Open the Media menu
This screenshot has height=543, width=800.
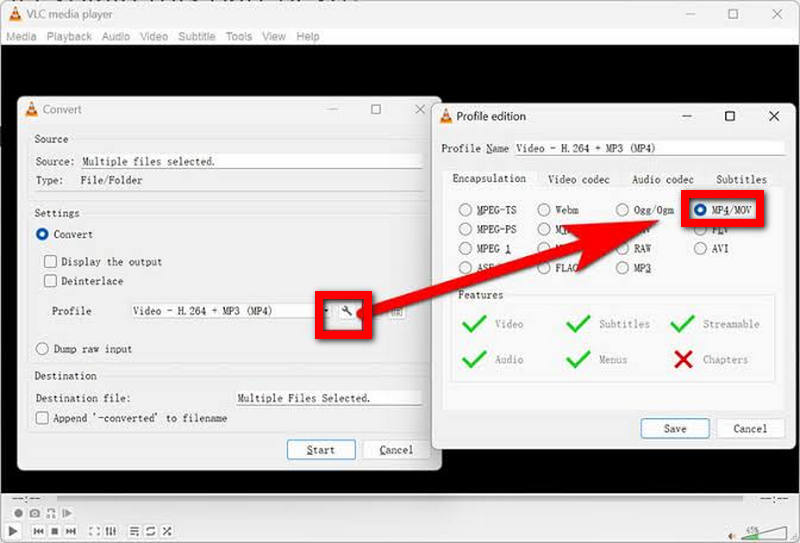(x=21, y=37)
